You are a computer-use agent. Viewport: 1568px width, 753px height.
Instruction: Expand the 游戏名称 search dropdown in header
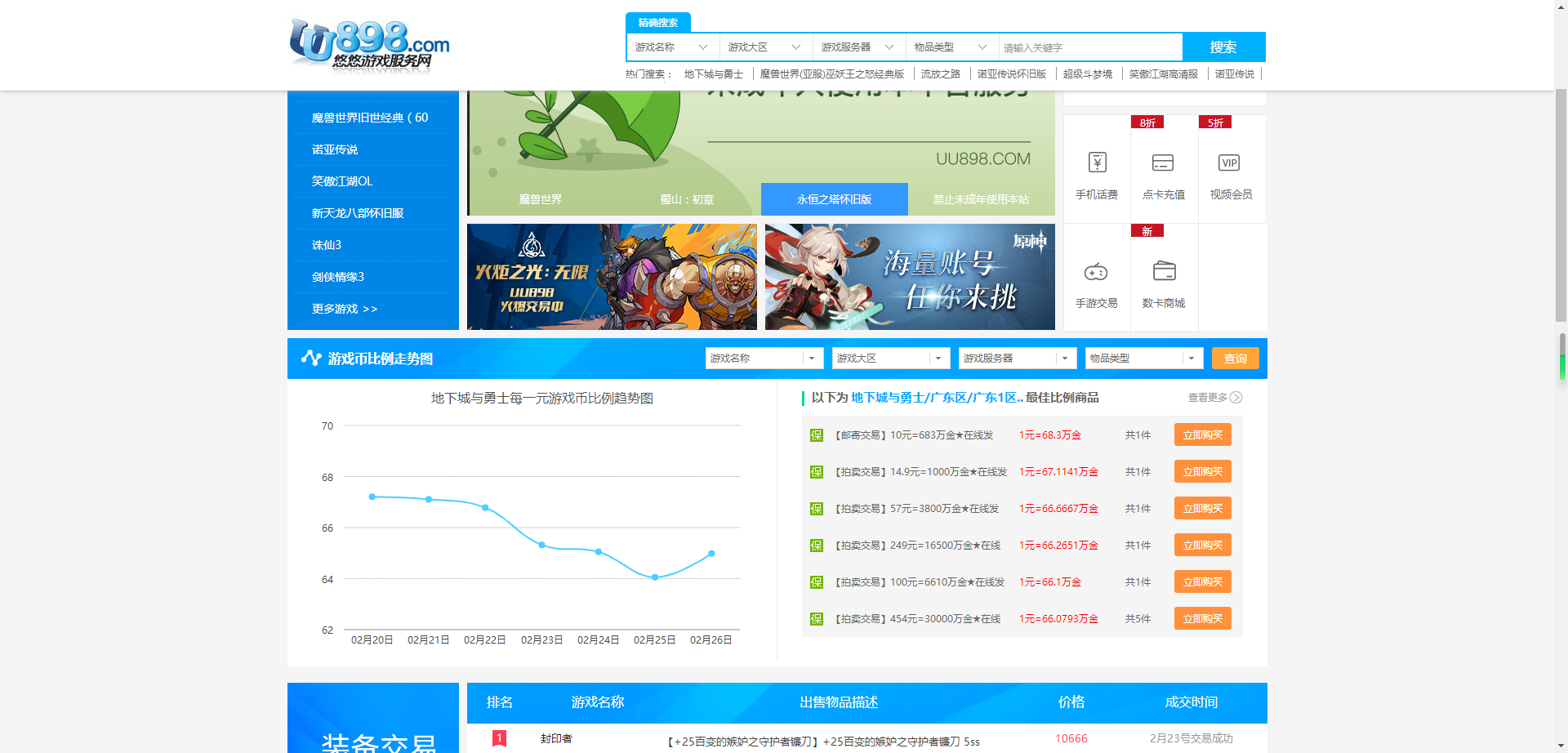(673, 47)
